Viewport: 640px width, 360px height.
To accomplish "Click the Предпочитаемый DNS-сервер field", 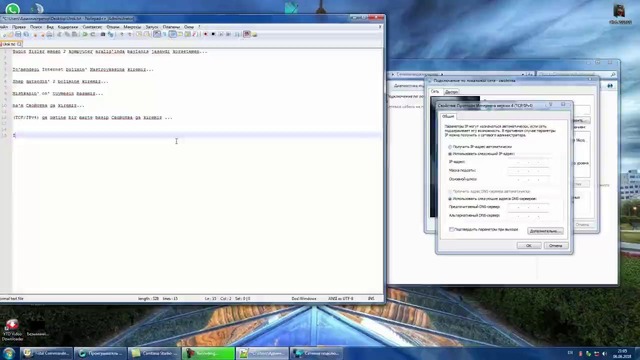I will click(529, 207).
